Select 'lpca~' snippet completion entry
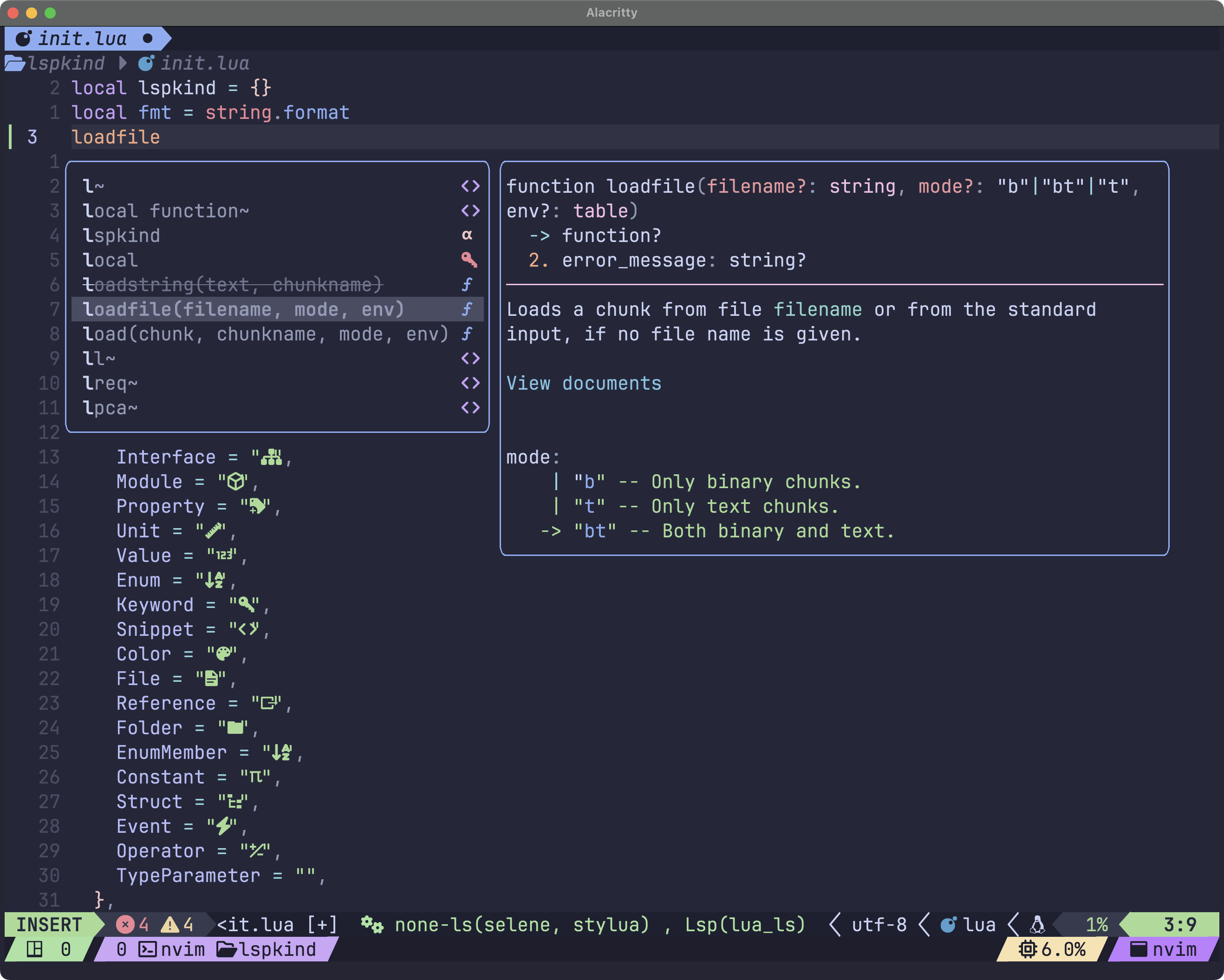 [278, 408]
